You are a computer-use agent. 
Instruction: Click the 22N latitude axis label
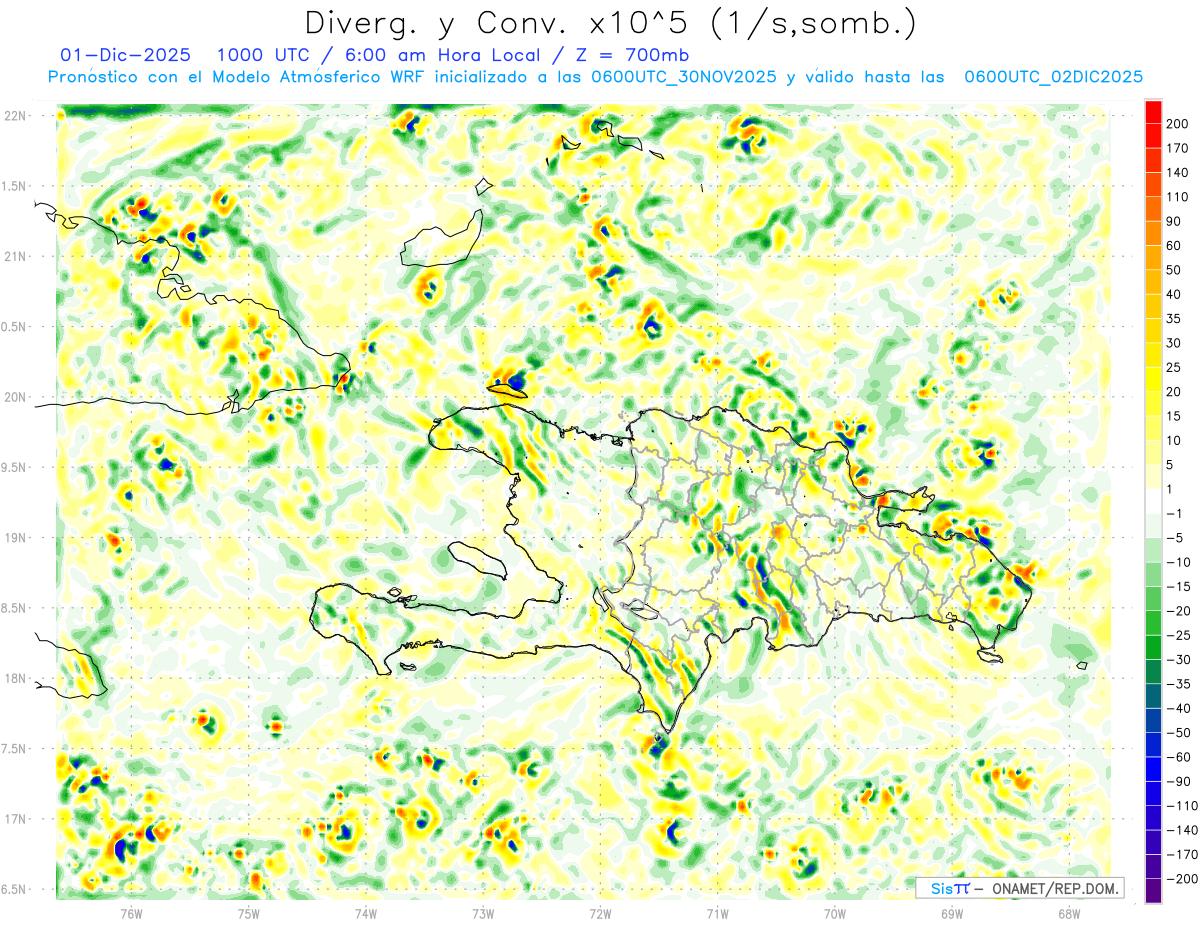[14, 116]
